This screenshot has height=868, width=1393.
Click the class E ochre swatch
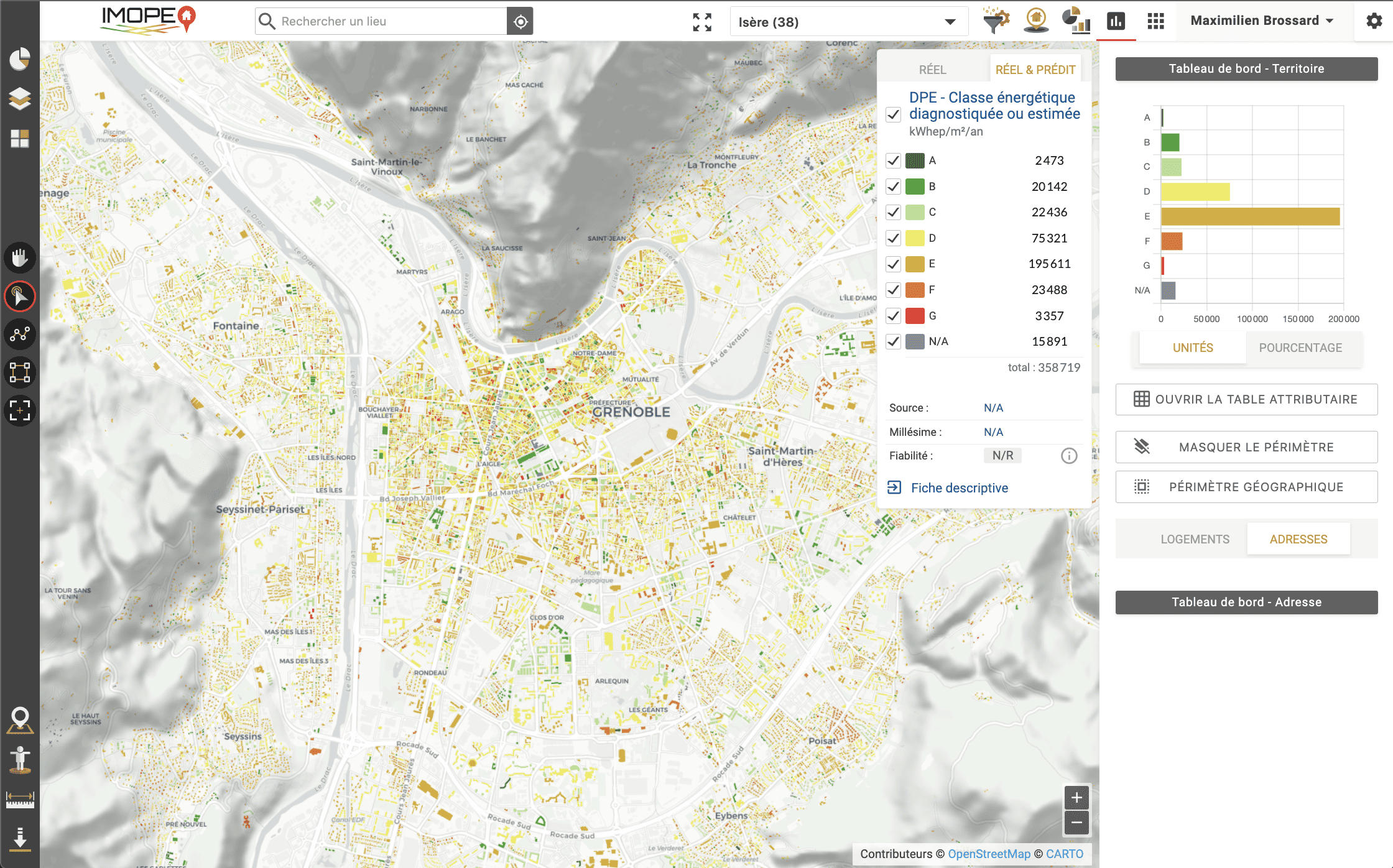(915, 264)
